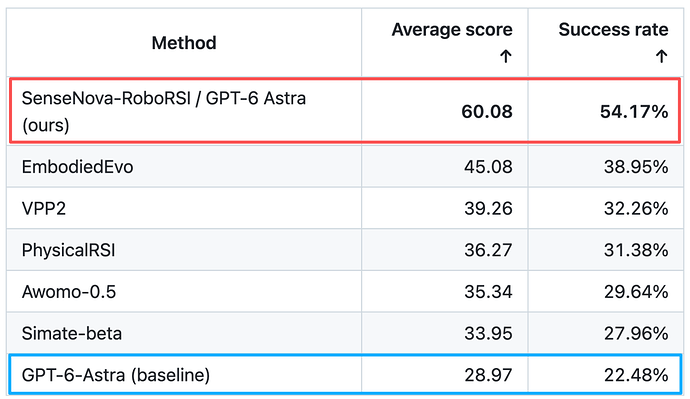Click the Success rate header text

coord(613,29)
